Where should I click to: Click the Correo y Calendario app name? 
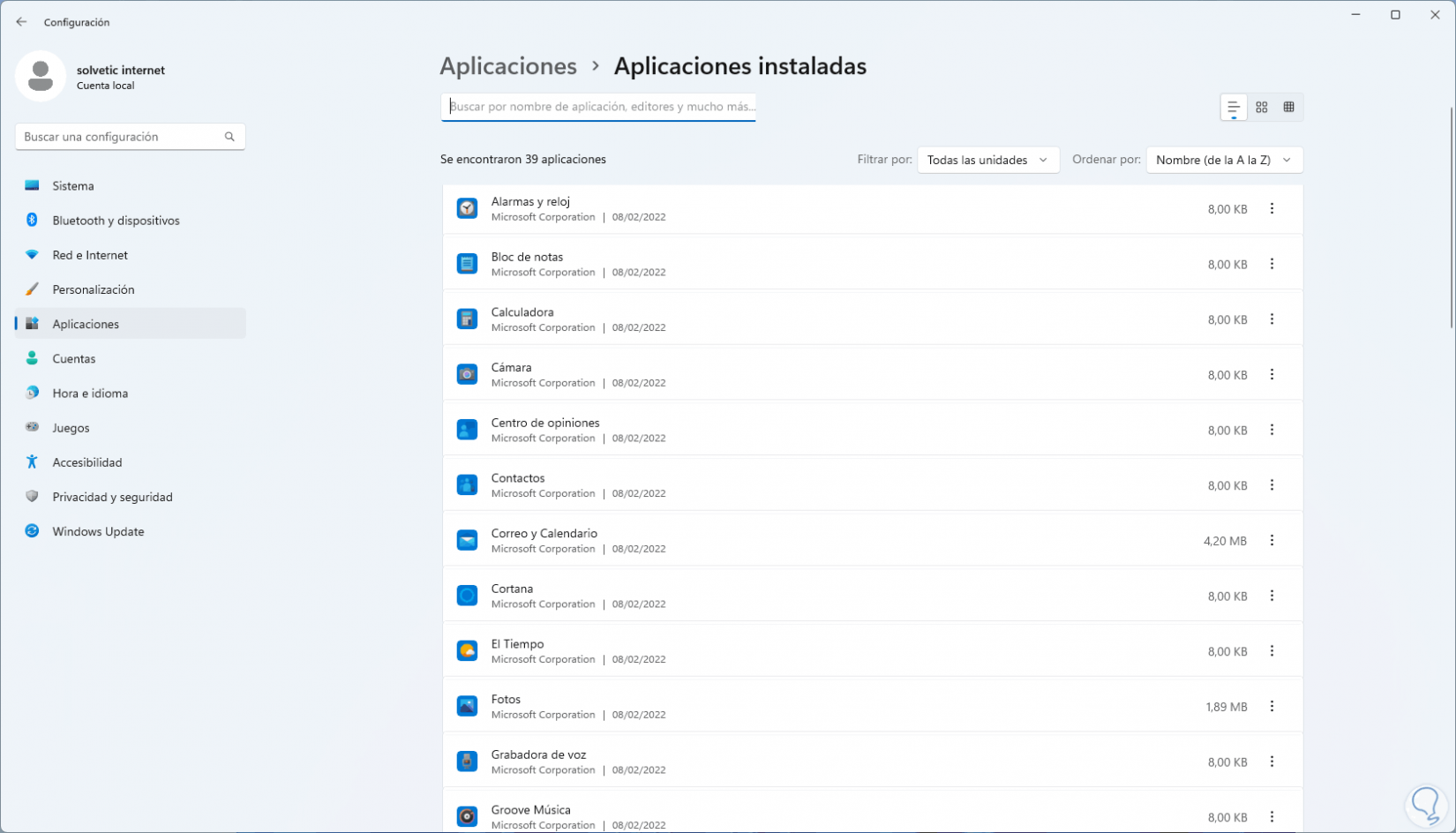(x=544, y=533)
